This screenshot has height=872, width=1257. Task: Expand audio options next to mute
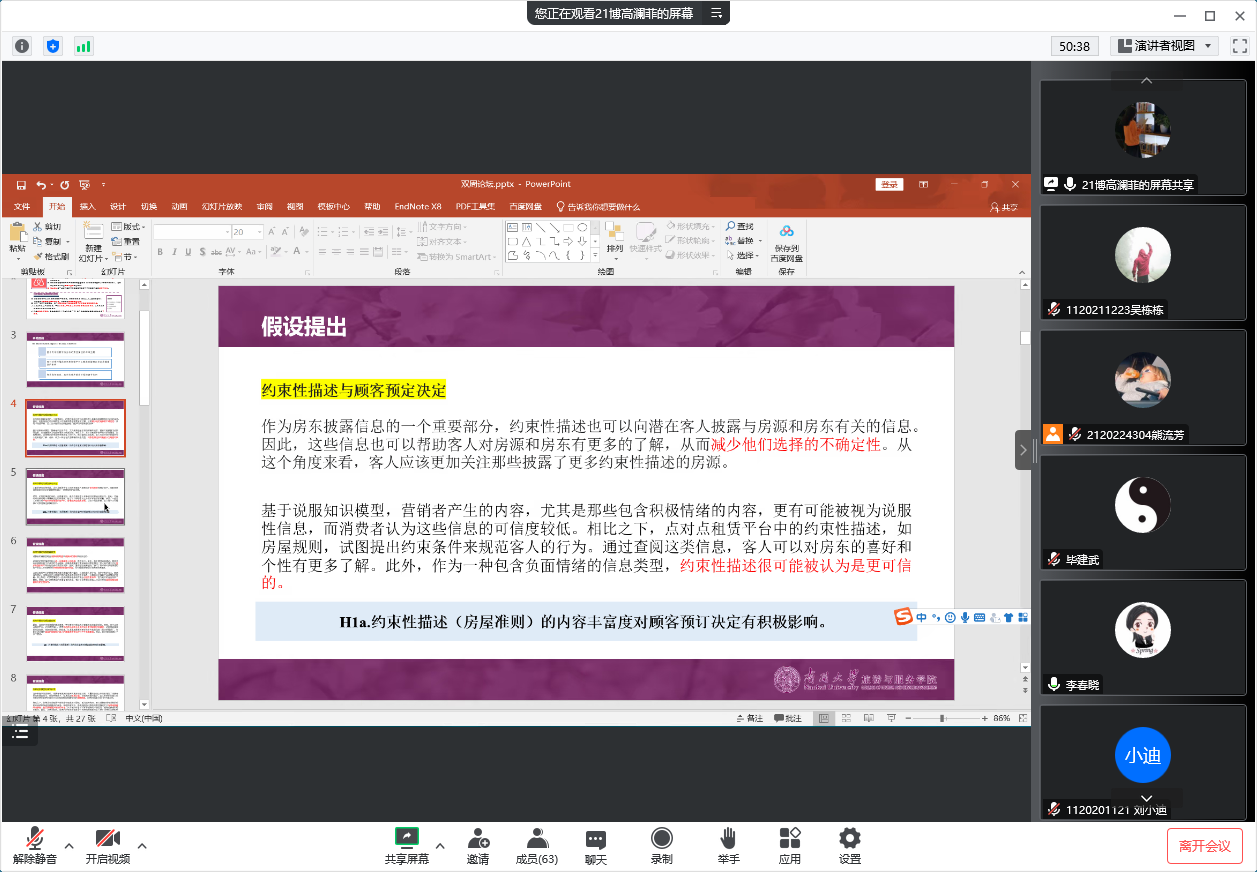point(69,845)
